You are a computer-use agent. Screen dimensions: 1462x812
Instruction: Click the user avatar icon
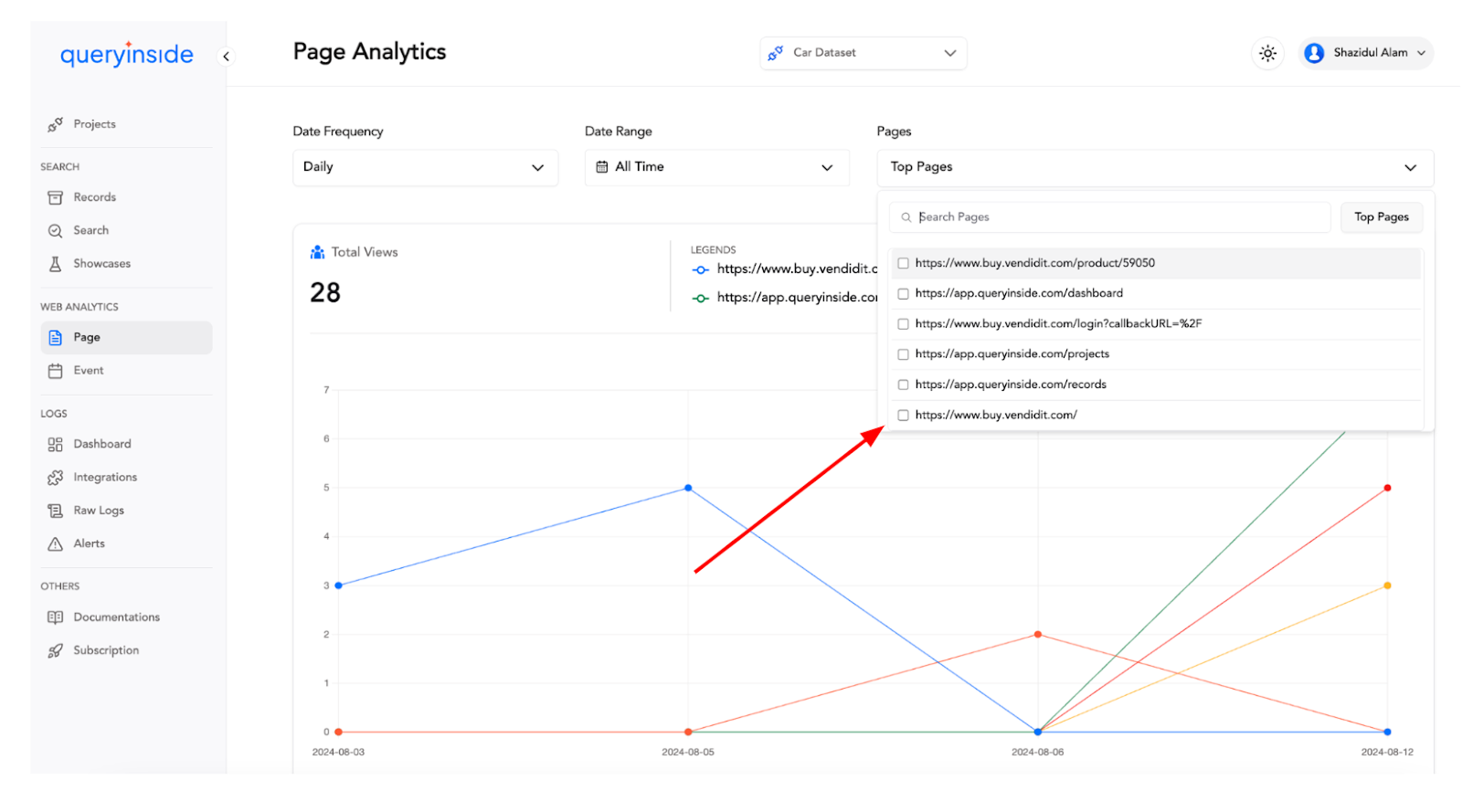click(x=1314, y=53)
